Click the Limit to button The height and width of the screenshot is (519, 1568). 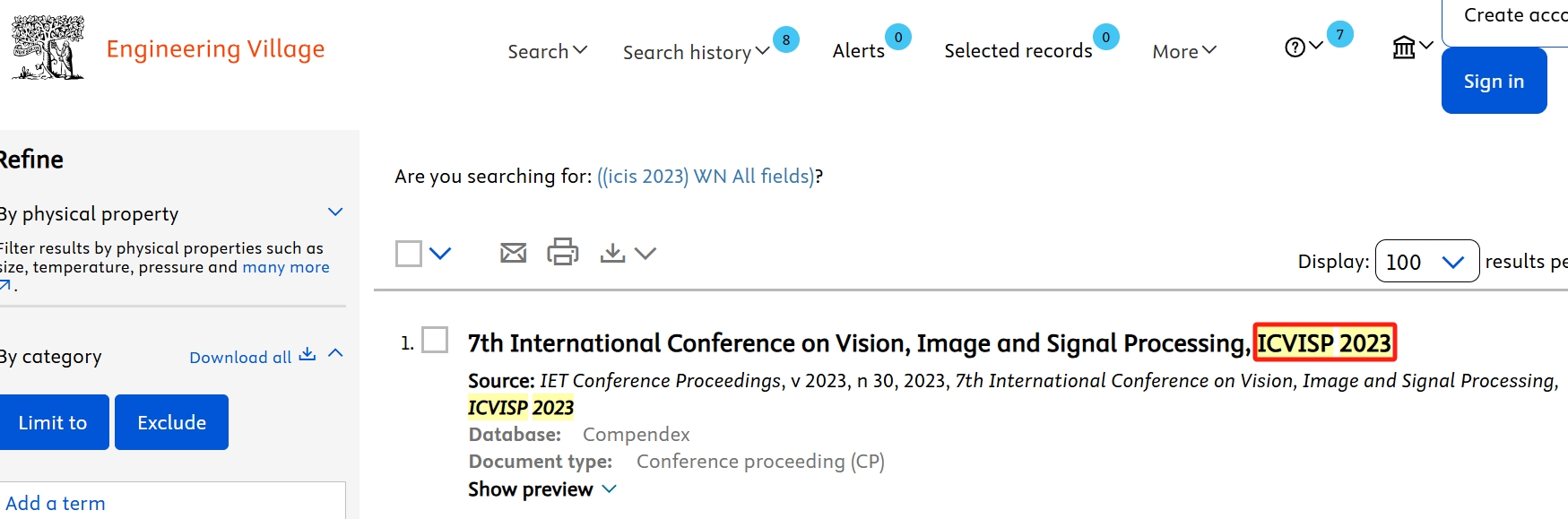tap(53, 422)
